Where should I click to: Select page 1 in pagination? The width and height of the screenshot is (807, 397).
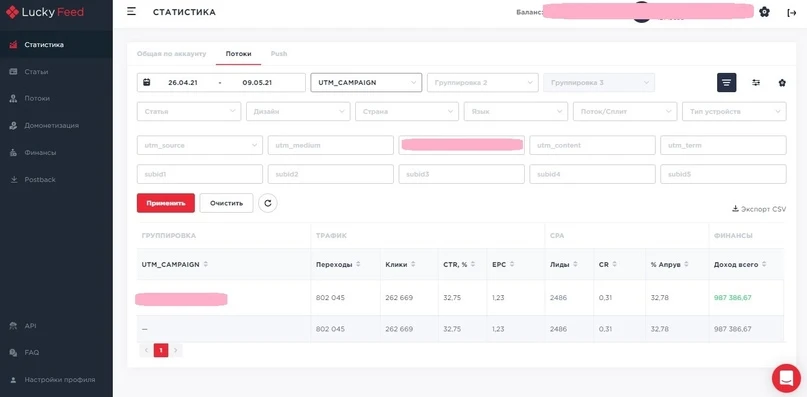[x=161, y=351]
